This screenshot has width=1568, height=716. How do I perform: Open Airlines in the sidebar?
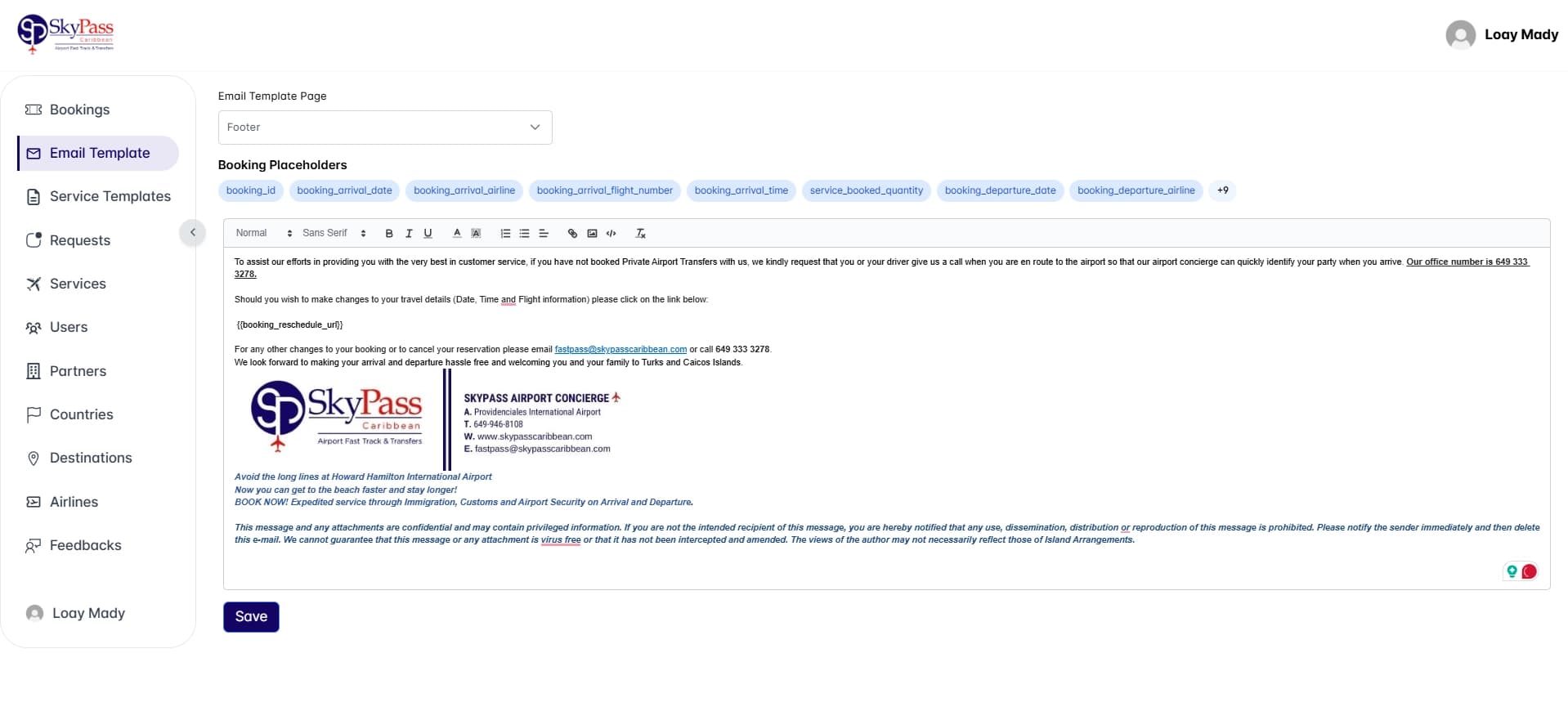tap(98, 502)
